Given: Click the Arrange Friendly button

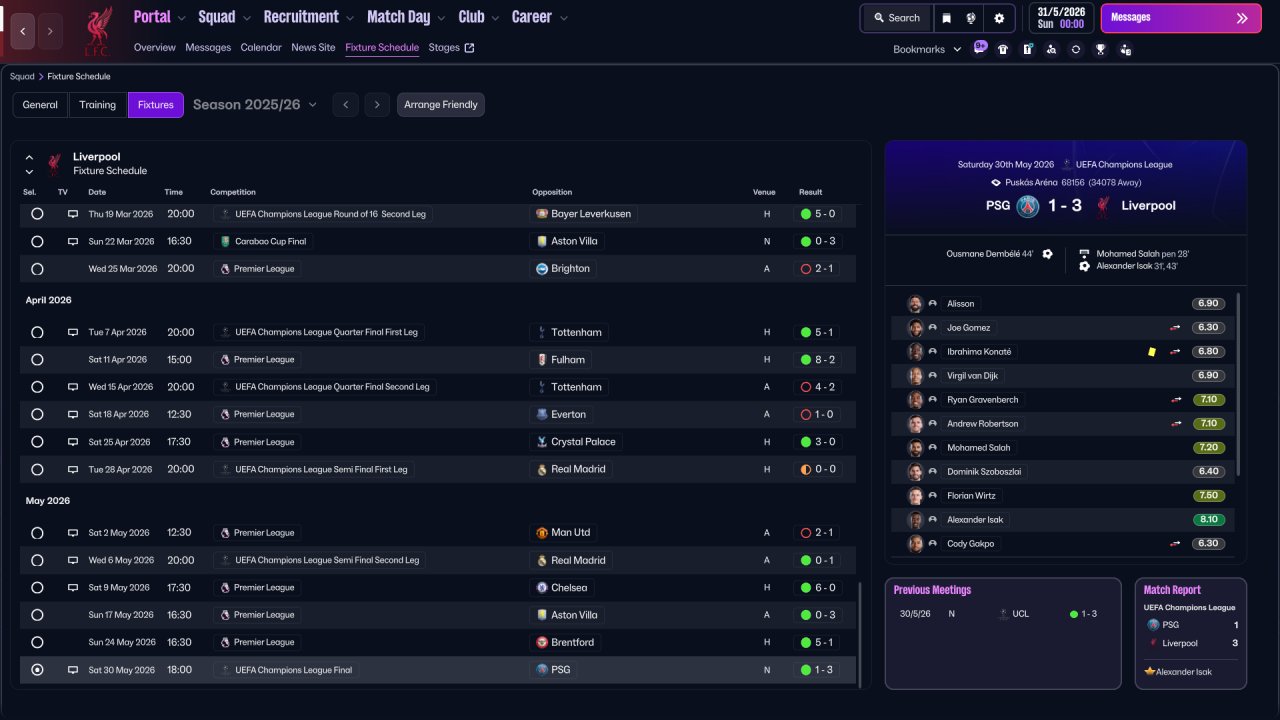Looking at the screenshot, I should click(x=441, y=105).
